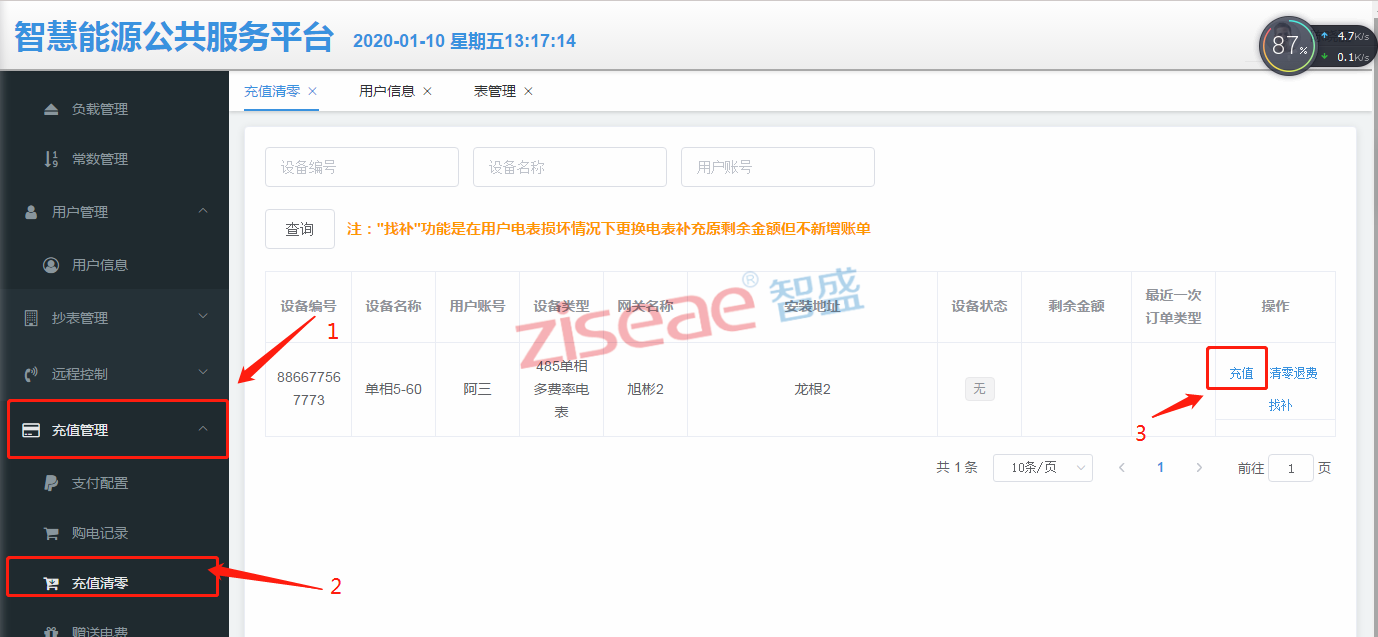This screenshot has height=637, width=1378.
Task: Open the 充值清零 sidebar menu item
Action: coord(100,583)
